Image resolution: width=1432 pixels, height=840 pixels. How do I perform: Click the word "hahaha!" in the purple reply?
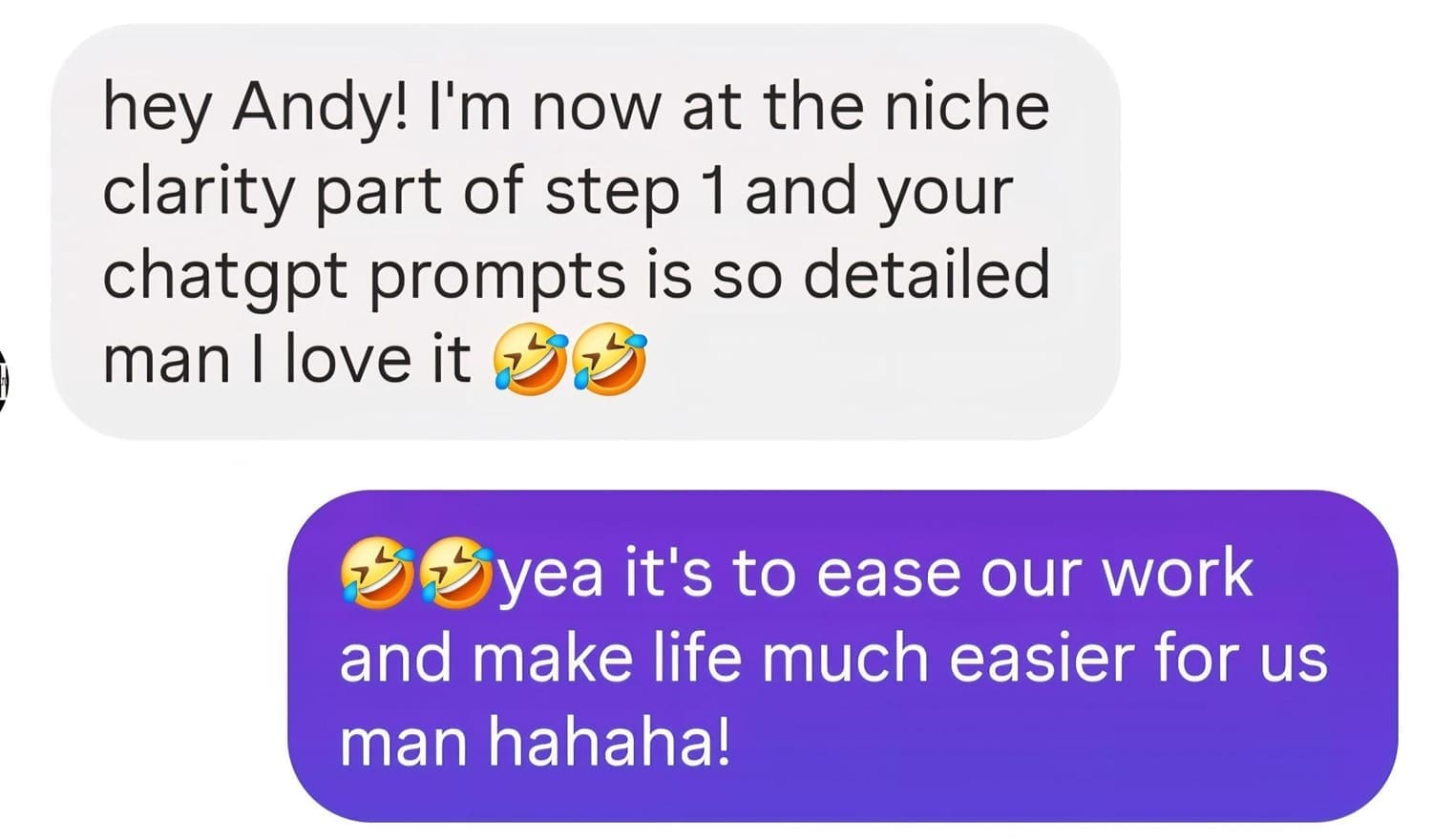coord(610,743)
